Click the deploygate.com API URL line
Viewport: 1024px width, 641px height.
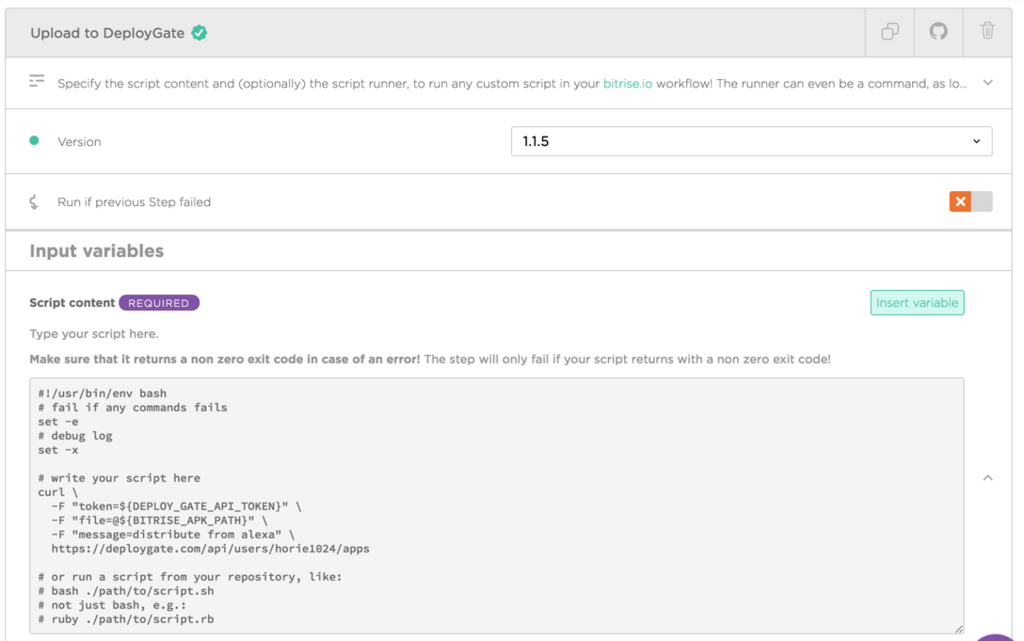pyautogui.click(x=210, y=549)
